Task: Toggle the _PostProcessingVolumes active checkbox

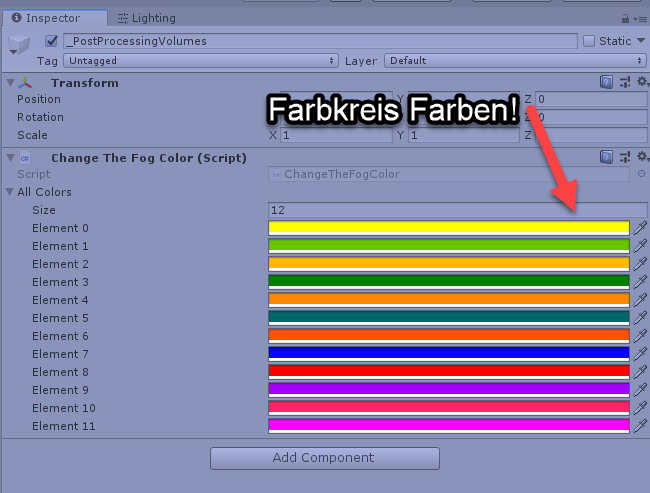Action: 51,41
